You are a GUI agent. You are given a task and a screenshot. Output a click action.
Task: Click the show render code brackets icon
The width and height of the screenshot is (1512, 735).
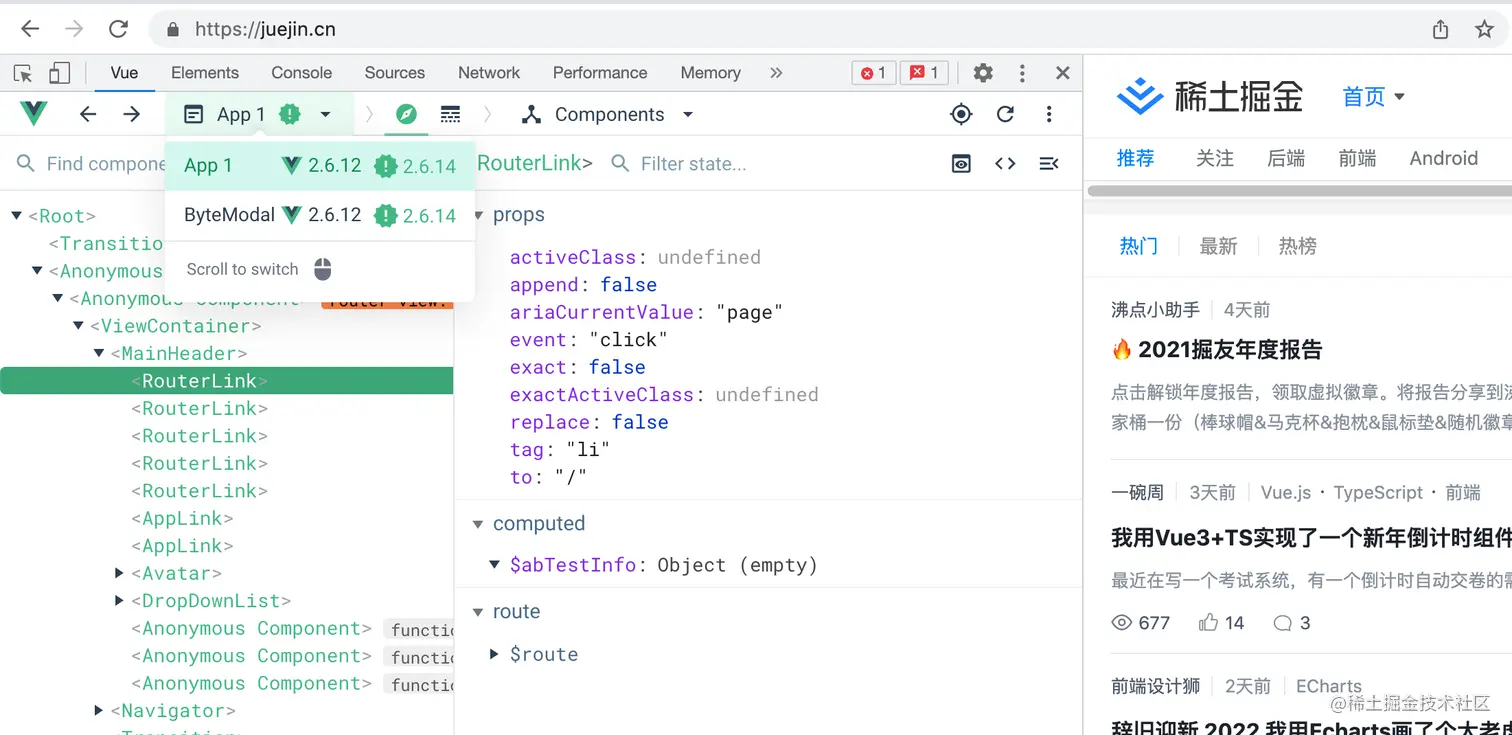(1005, 163)
